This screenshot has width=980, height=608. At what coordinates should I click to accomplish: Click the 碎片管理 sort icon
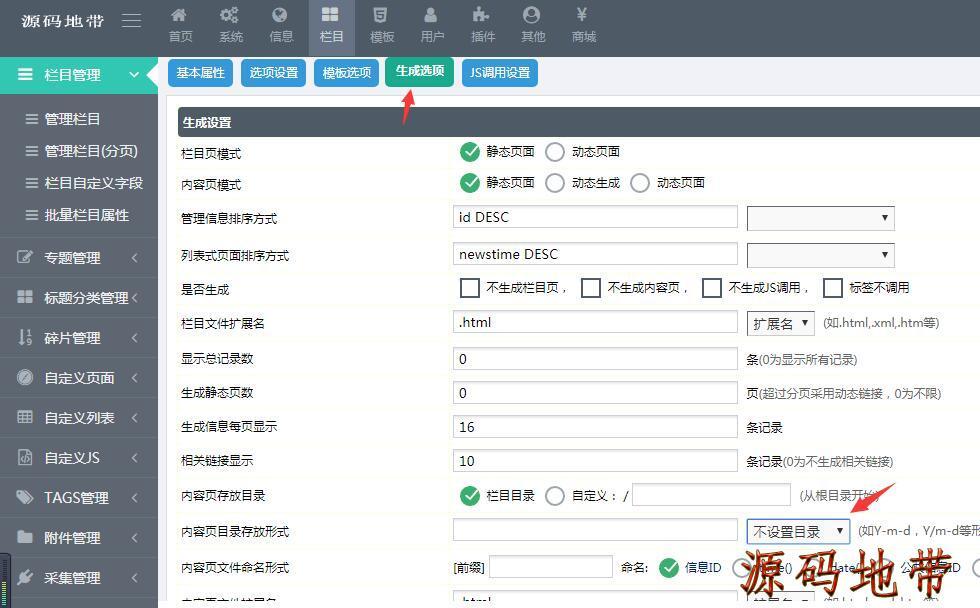[25, 337]
